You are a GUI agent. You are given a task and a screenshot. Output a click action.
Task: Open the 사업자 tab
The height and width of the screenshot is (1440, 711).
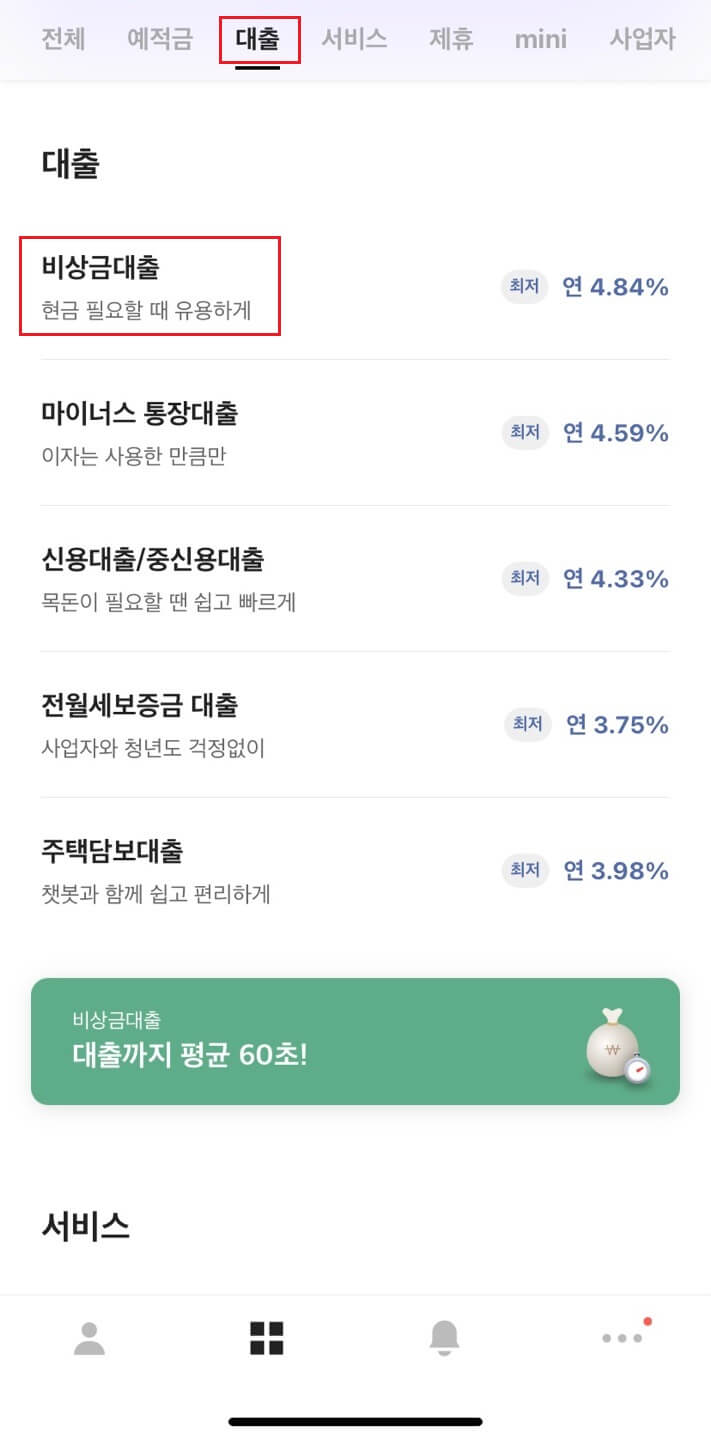pos(641,40)
